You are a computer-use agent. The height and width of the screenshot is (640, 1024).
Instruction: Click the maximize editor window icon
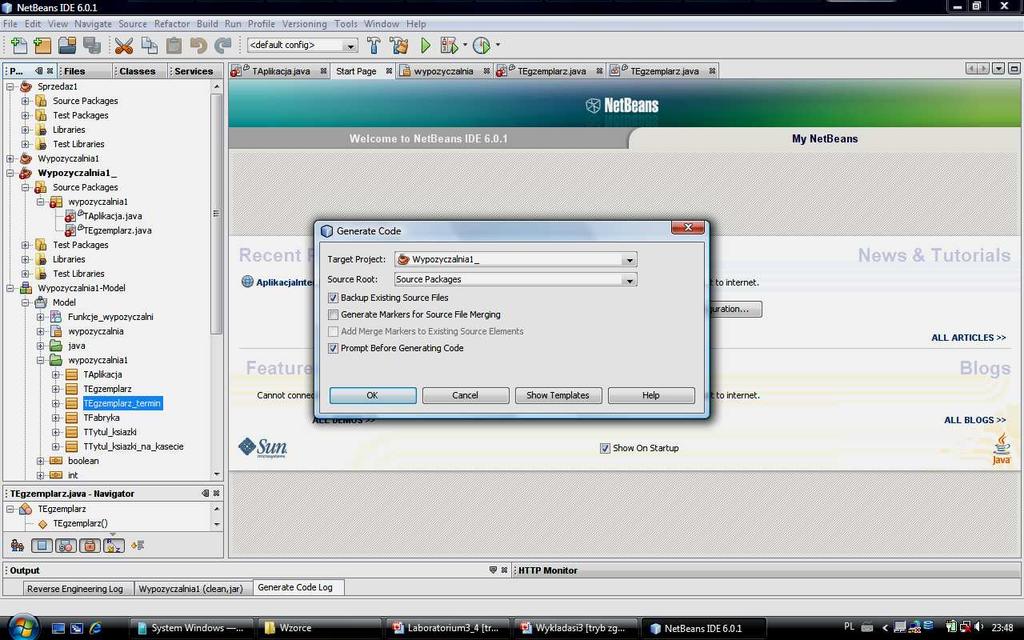1014,68
